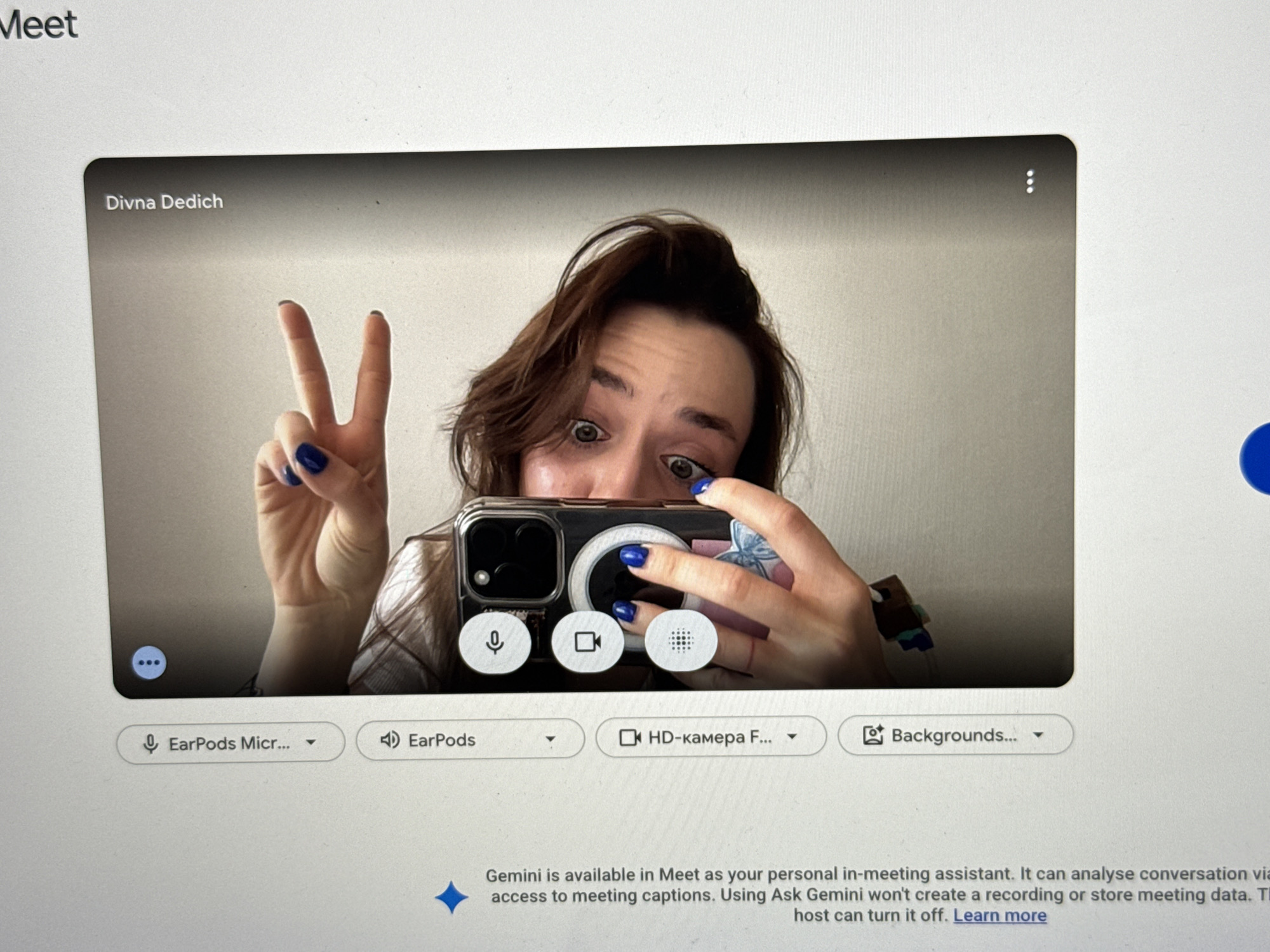Expand the HD-камера camera dropdown arrow
The height and width of the screenshot is (952, 1270).
792,737
